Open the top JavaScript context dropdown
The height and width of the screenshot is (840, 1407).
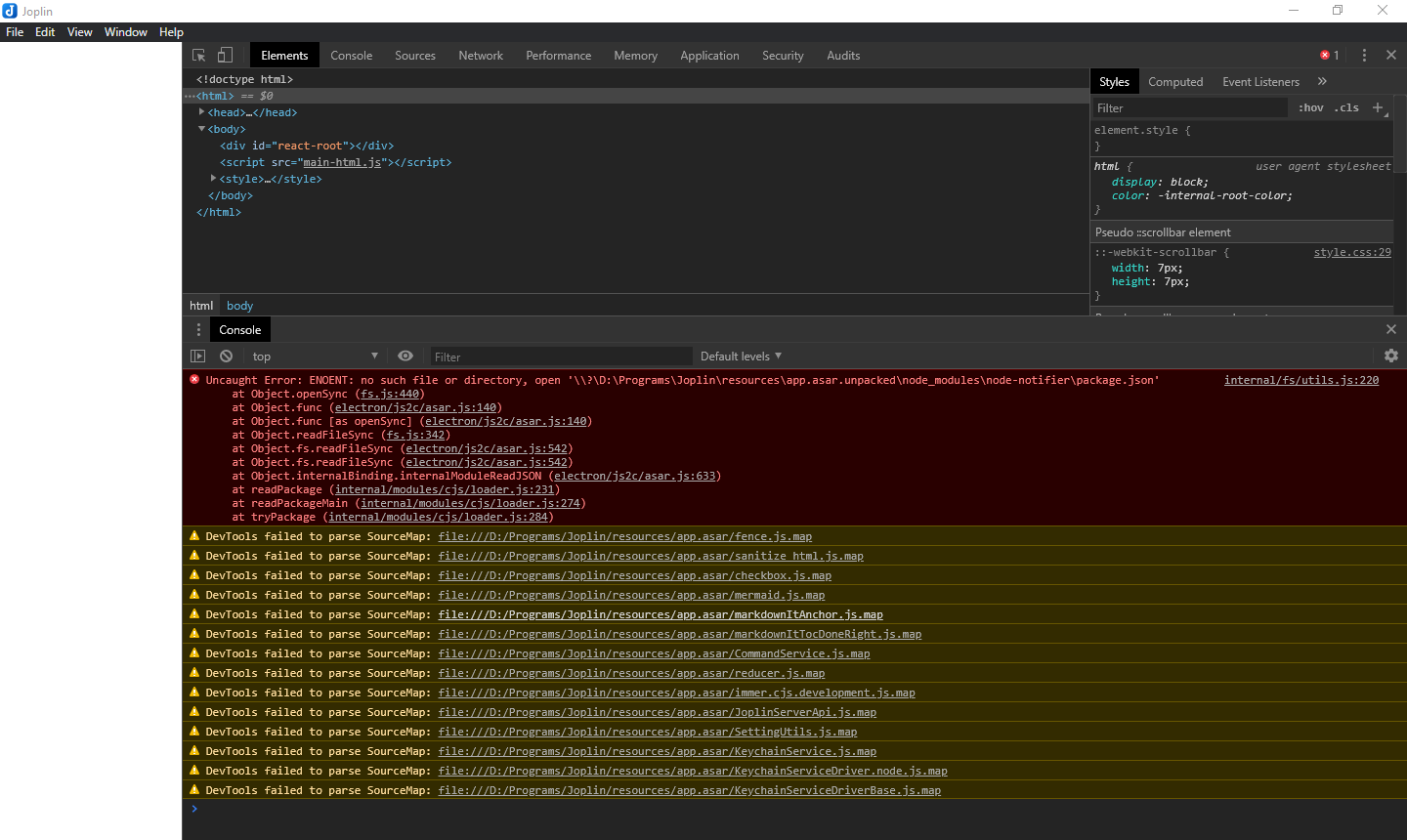tap(315, 357)
